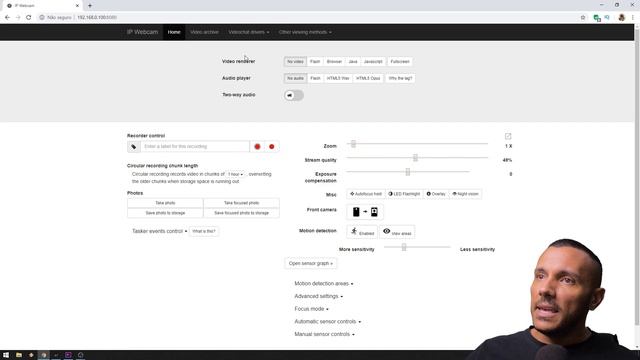Click the recording label tag icon
The image size is (640, 360).
(133, 147)
